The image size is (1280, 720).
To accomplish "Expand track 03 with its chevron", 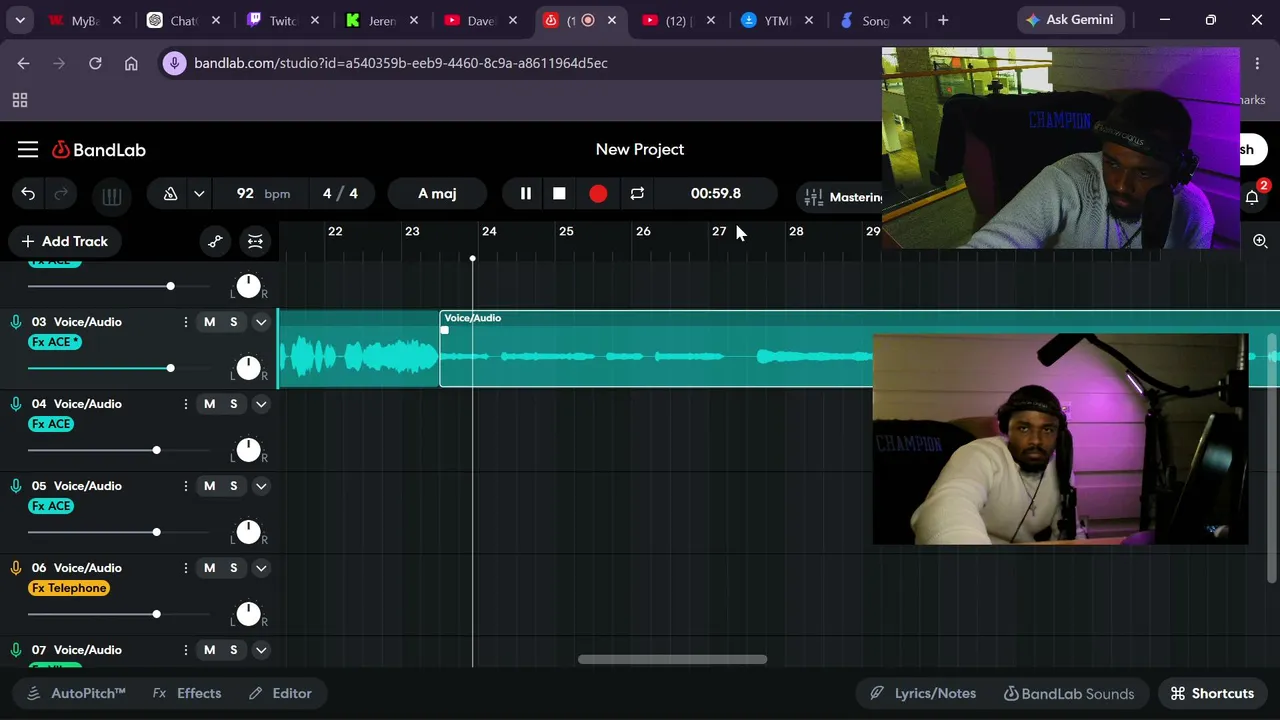I will [x=261, y=322].
